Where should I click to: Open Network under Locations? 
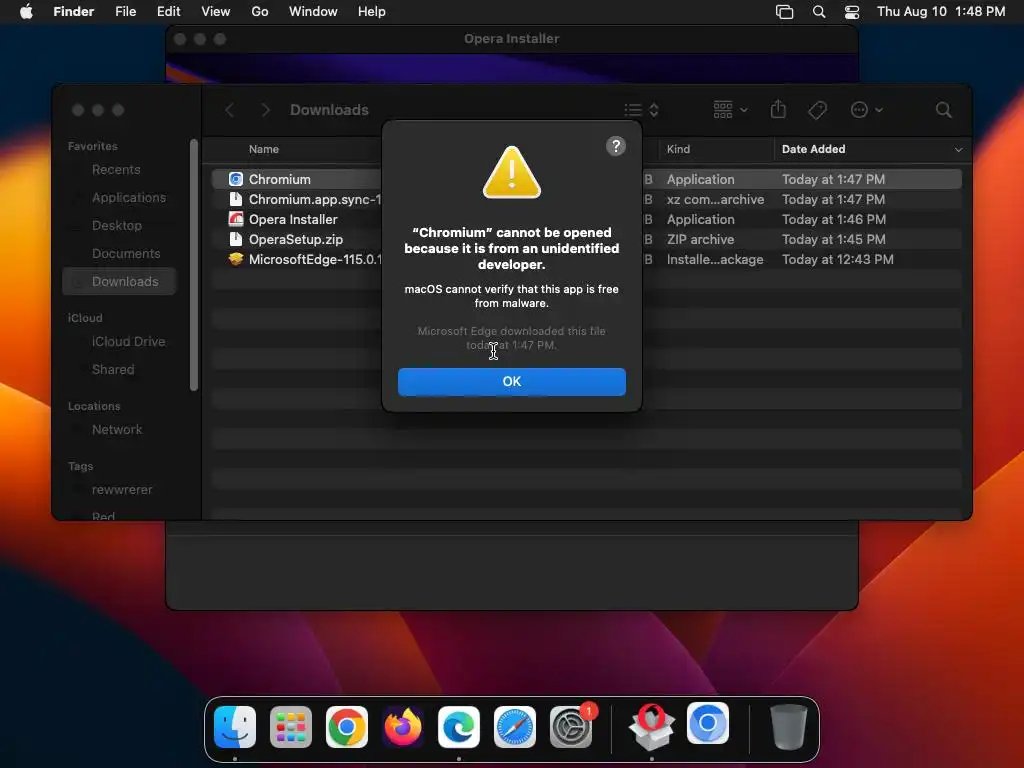[117, 430]
